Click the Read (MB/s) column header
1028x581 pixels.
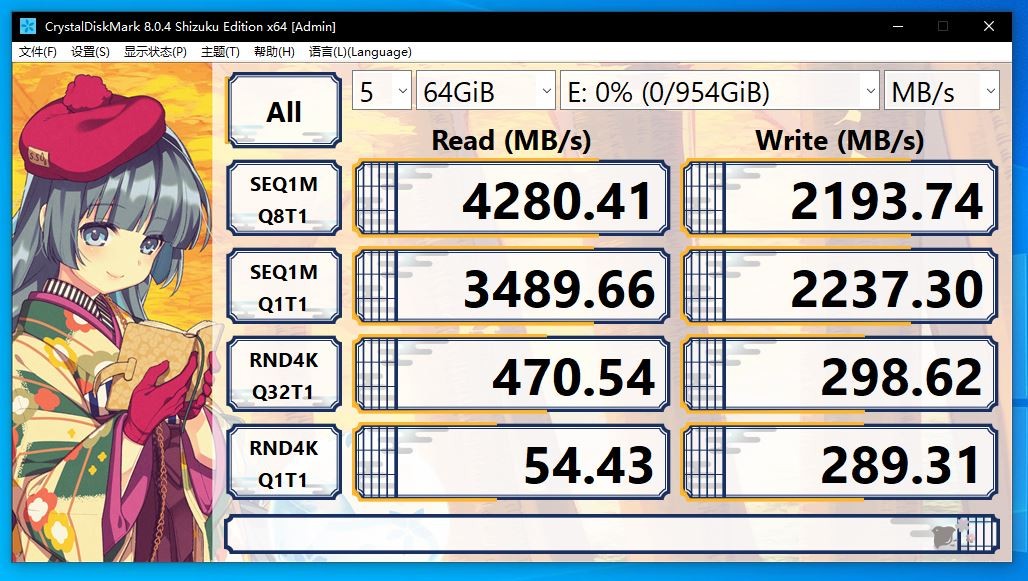tap(511, 140)
